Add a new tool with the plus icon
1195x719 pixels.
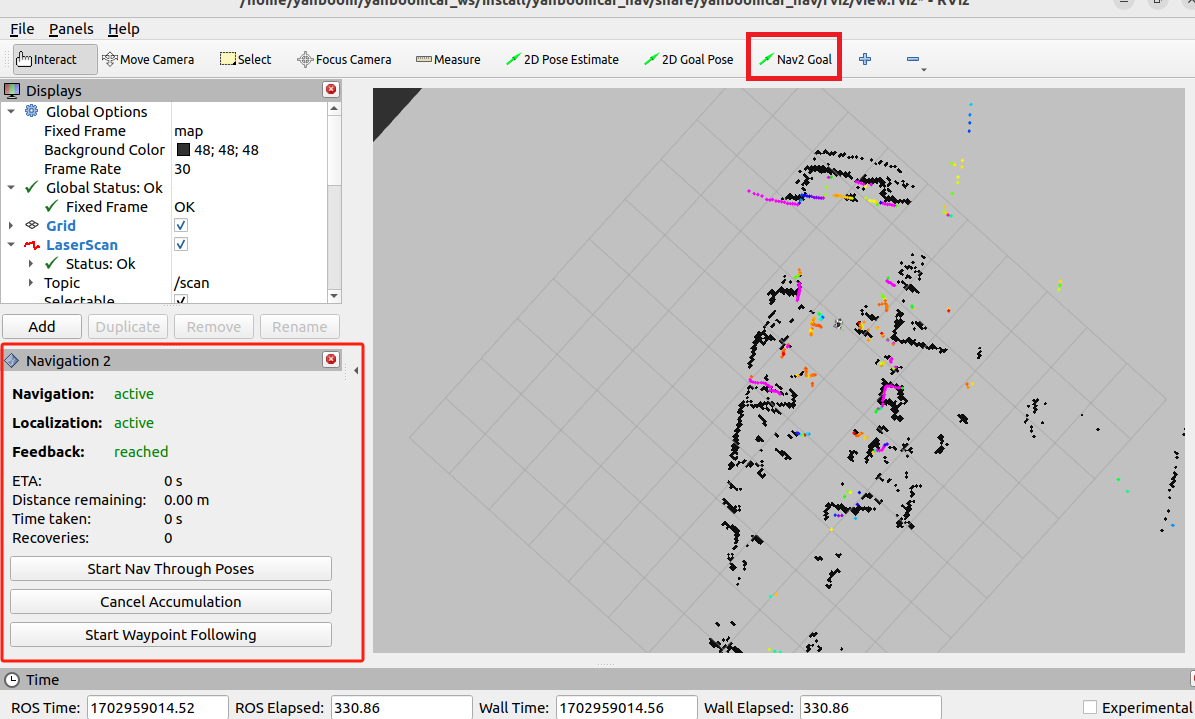pyautogui.click(x=865, y=59)
